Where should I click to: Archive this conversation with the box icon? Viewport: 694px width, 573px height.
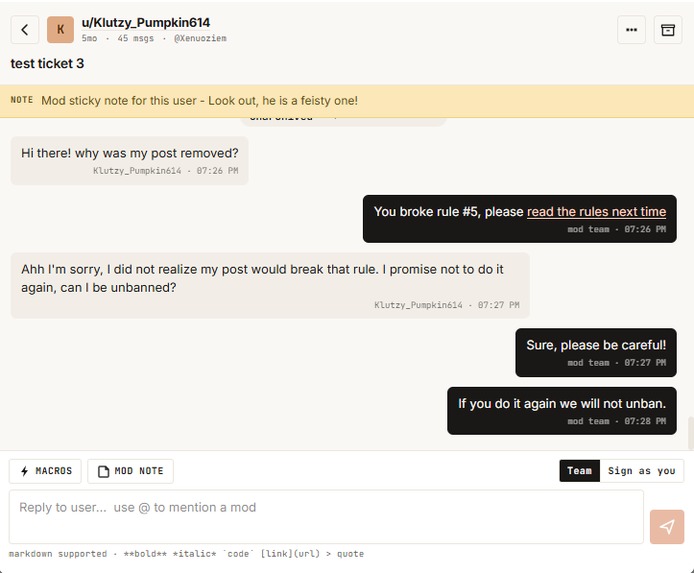click(668, 30)
